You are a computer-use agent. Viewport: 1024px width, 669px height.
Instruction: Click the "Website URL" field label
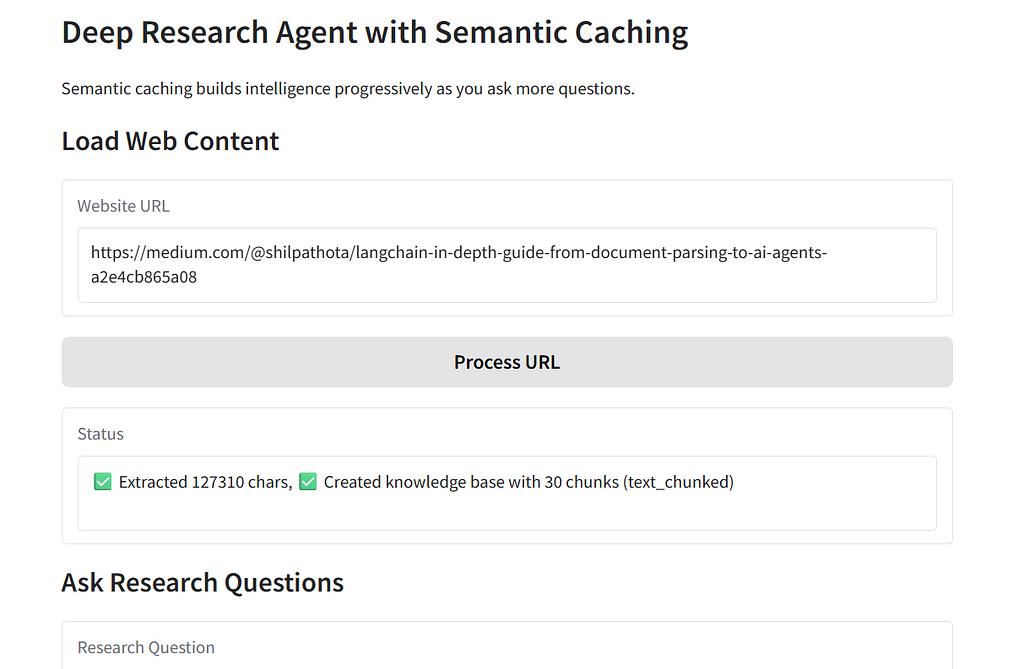(x=123, y=206)
